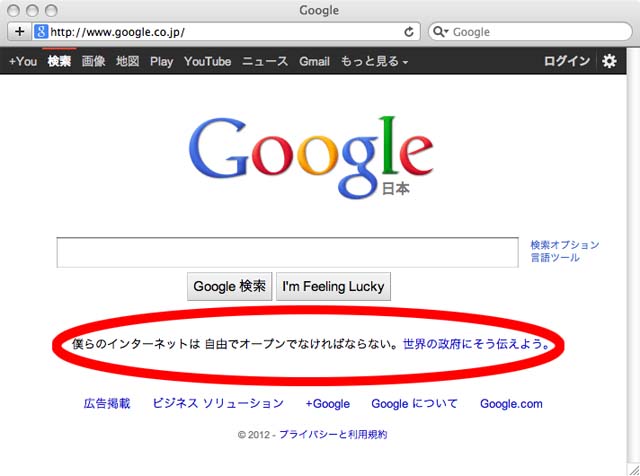640x476 pixels.
Task: Go to 地図 (Maps)
Action: tap(127, 61)
